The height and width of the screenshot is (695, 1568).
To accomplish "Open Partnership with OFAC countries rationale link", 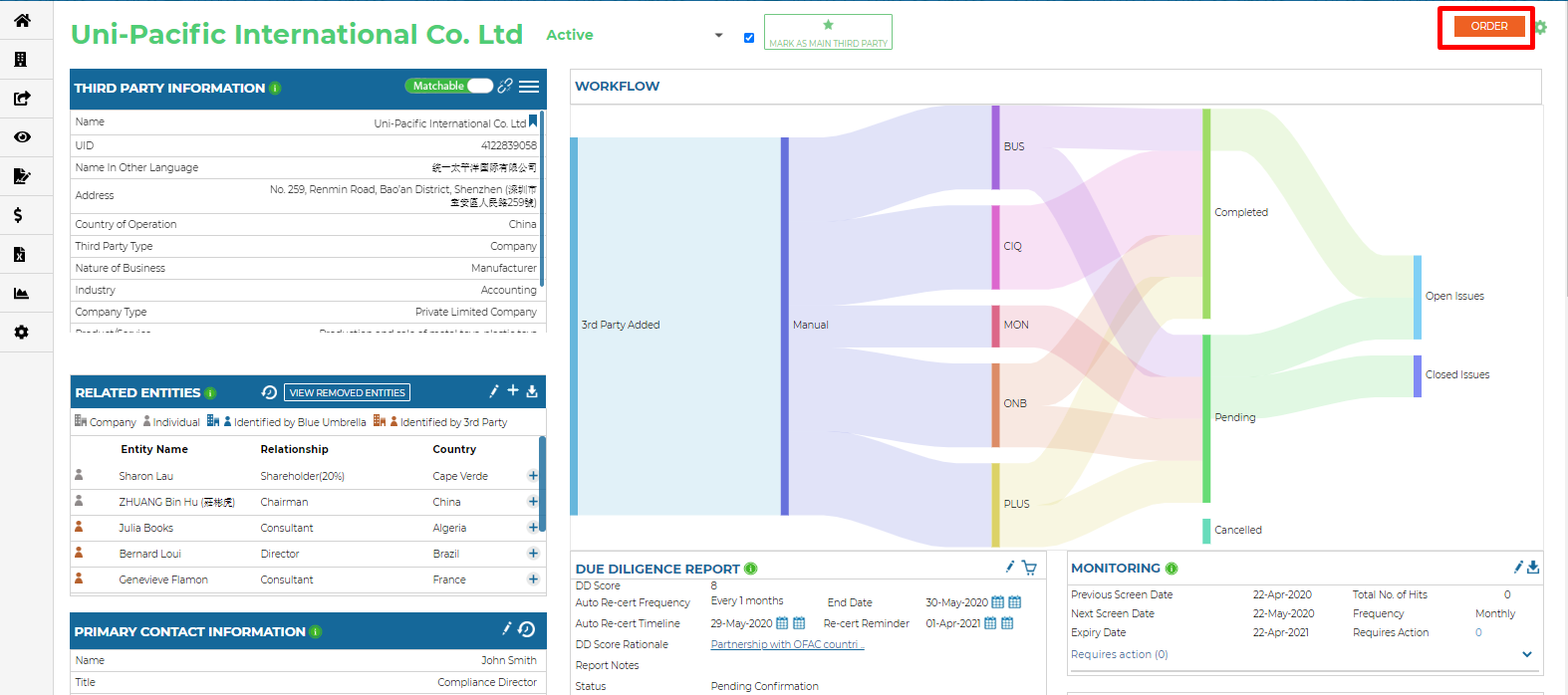I will pos(787,644).
